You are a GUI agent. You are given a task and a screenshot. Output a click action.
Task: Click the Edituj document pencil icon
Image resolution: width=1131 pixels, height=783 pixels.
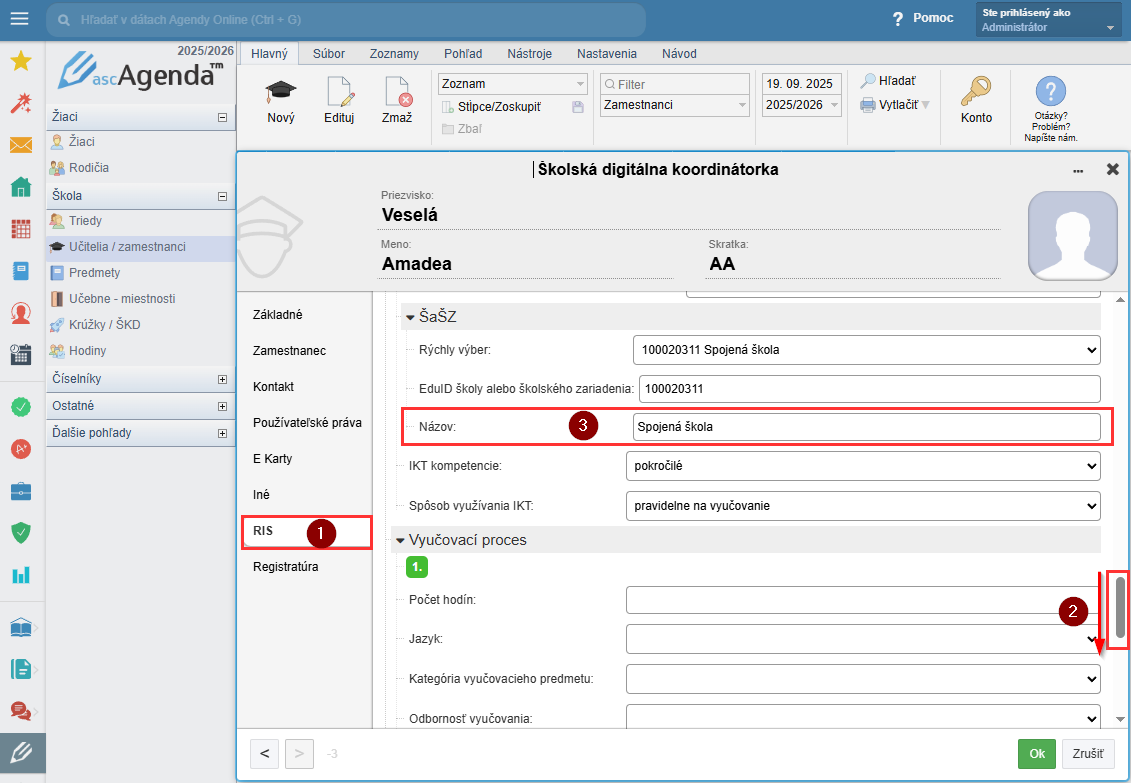(340, 93)
